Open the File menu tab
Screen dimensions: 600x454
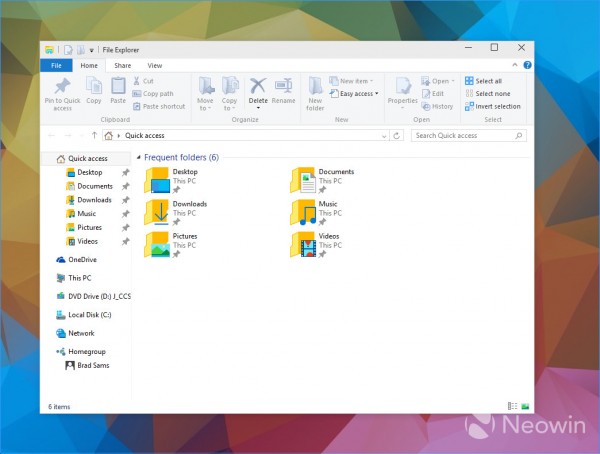coord(57,66)
